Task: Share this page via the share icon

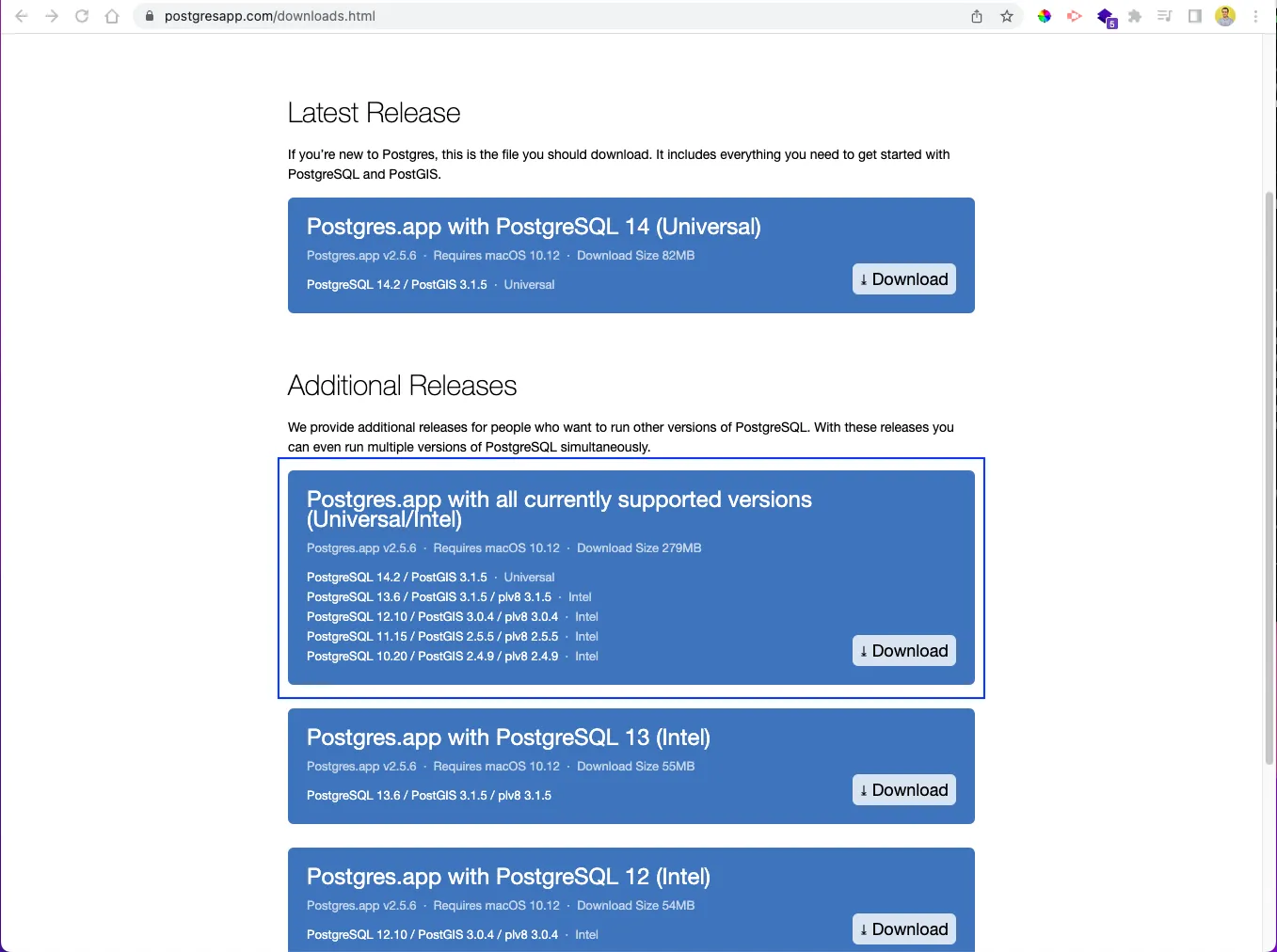Action: 977,16
